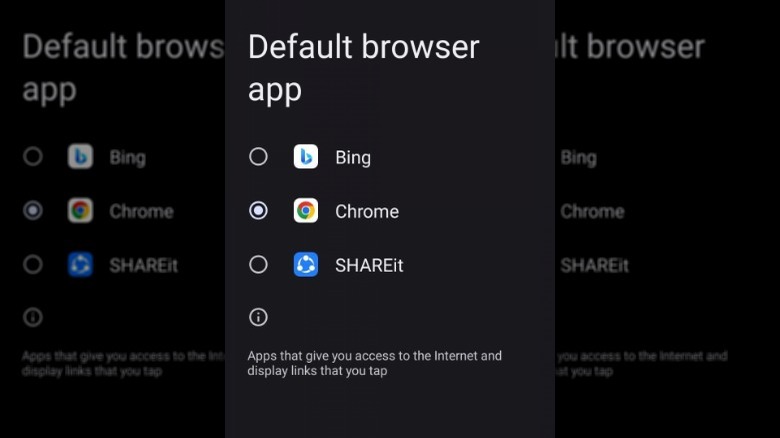Click the blurred Chrome label on right side
Viewport: 780px width, 438px height.
tap(592, 212)
